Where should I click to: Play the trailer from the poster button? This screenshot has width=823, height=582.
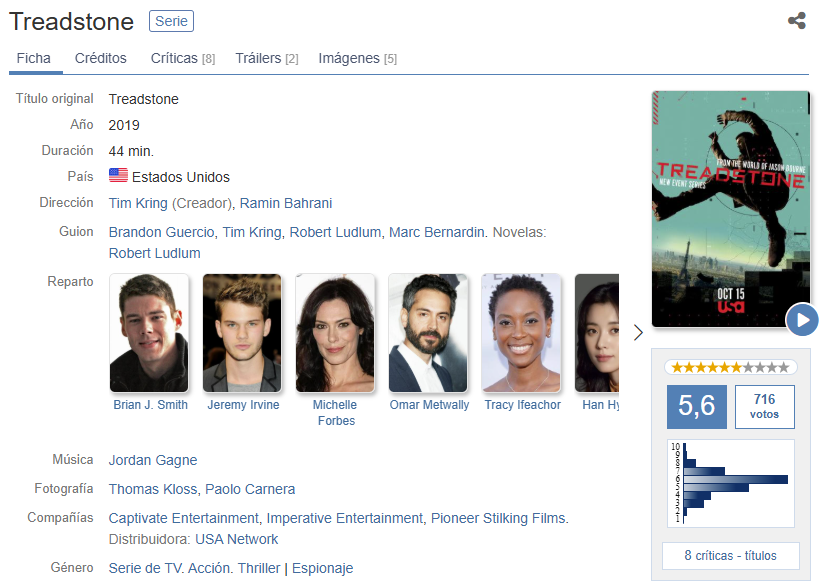(802, 320)
